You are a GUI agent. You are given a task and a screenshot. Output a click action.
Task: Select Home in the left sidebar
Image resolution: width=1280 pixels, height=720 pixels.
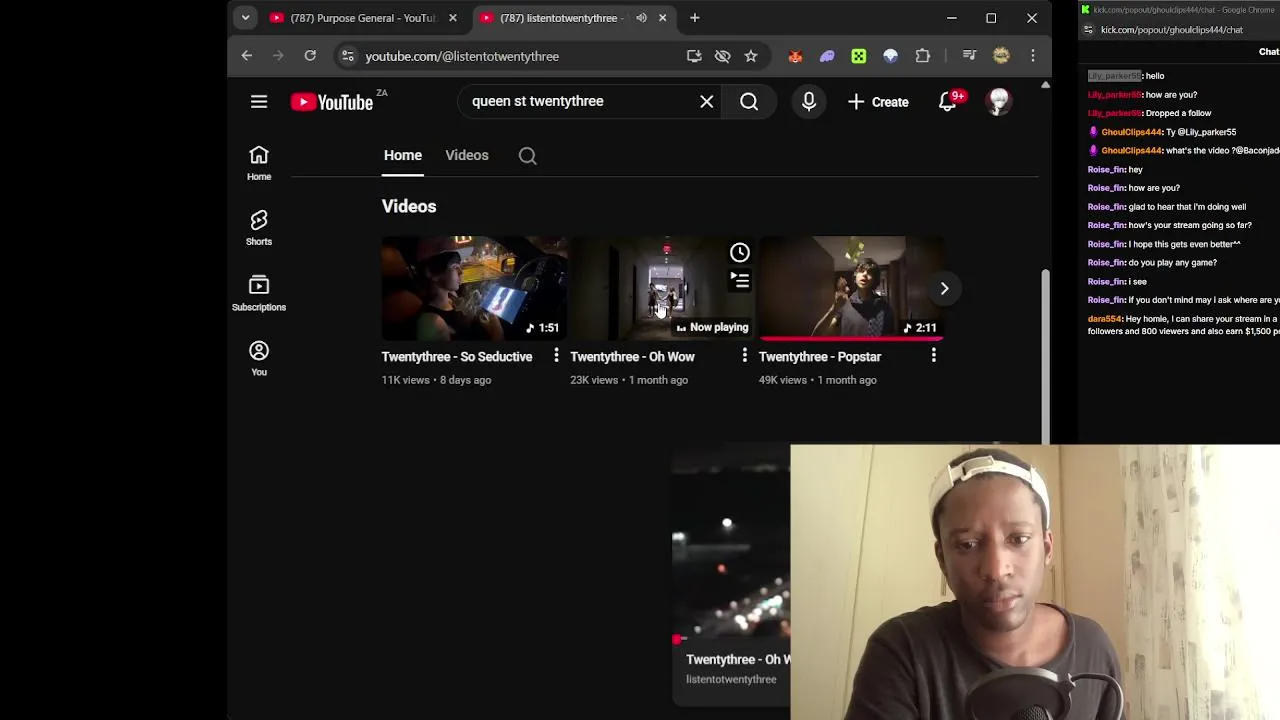[259, 163]
